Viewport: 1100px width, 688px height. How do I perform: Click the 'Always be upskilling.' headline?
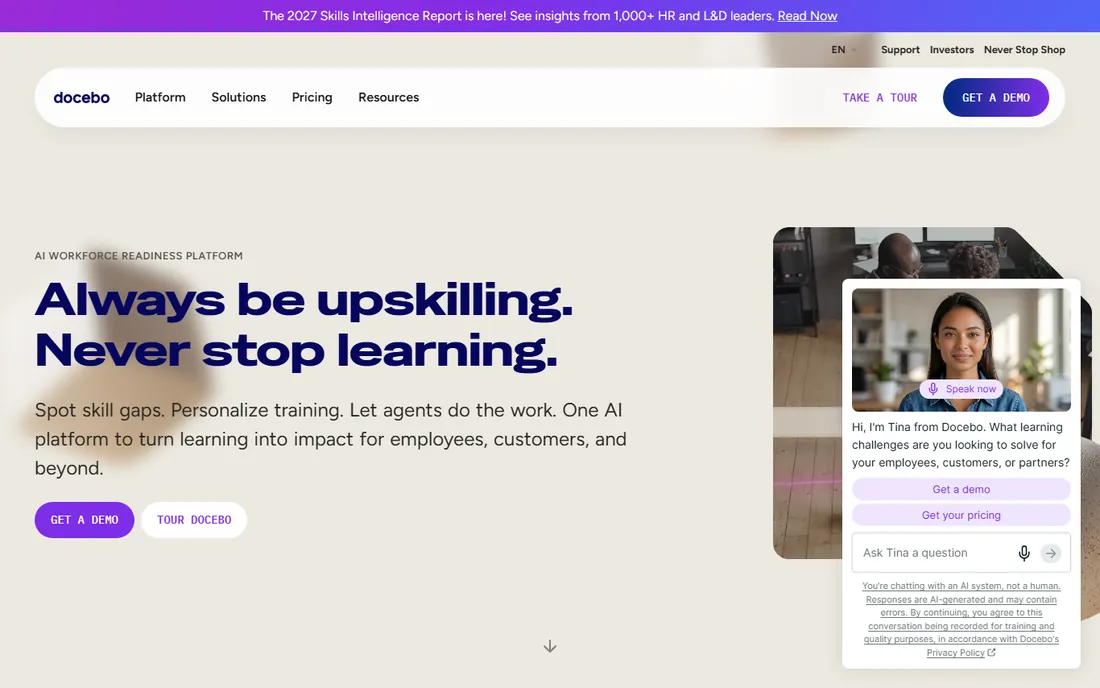[304, 300]
